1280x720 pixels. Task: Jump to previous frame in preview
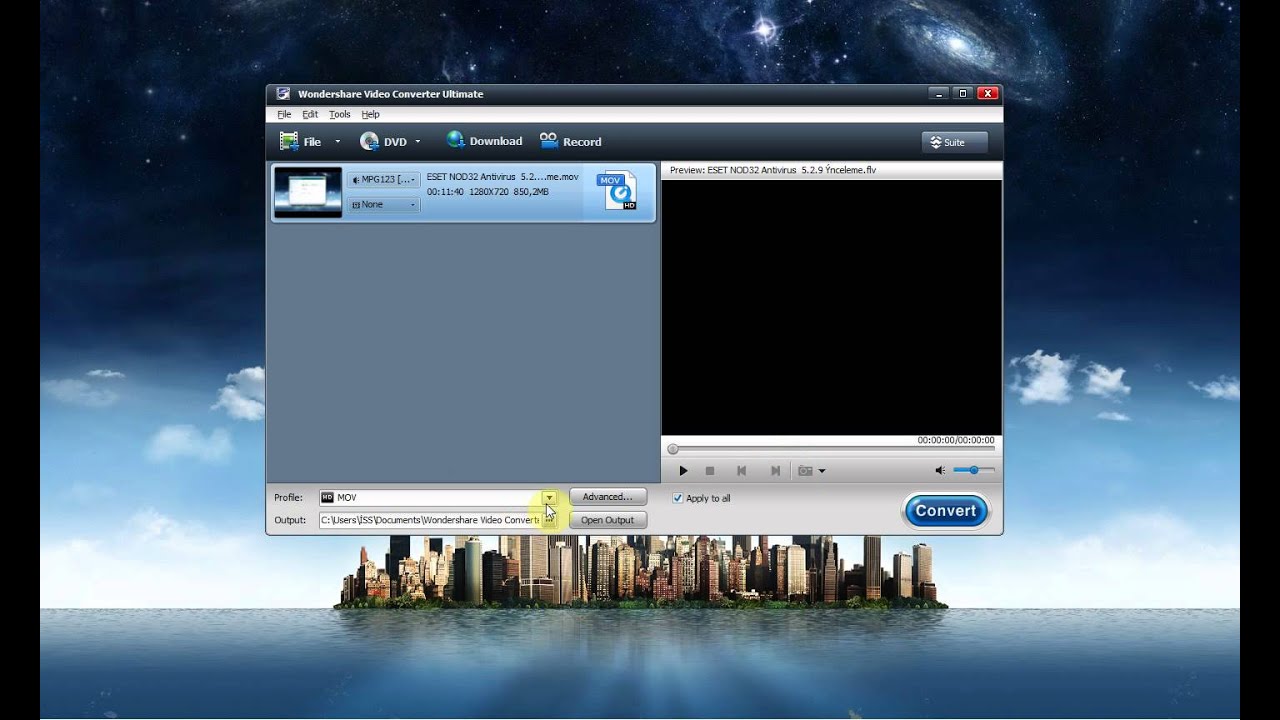pyautogui.click(x=741, y=470)
